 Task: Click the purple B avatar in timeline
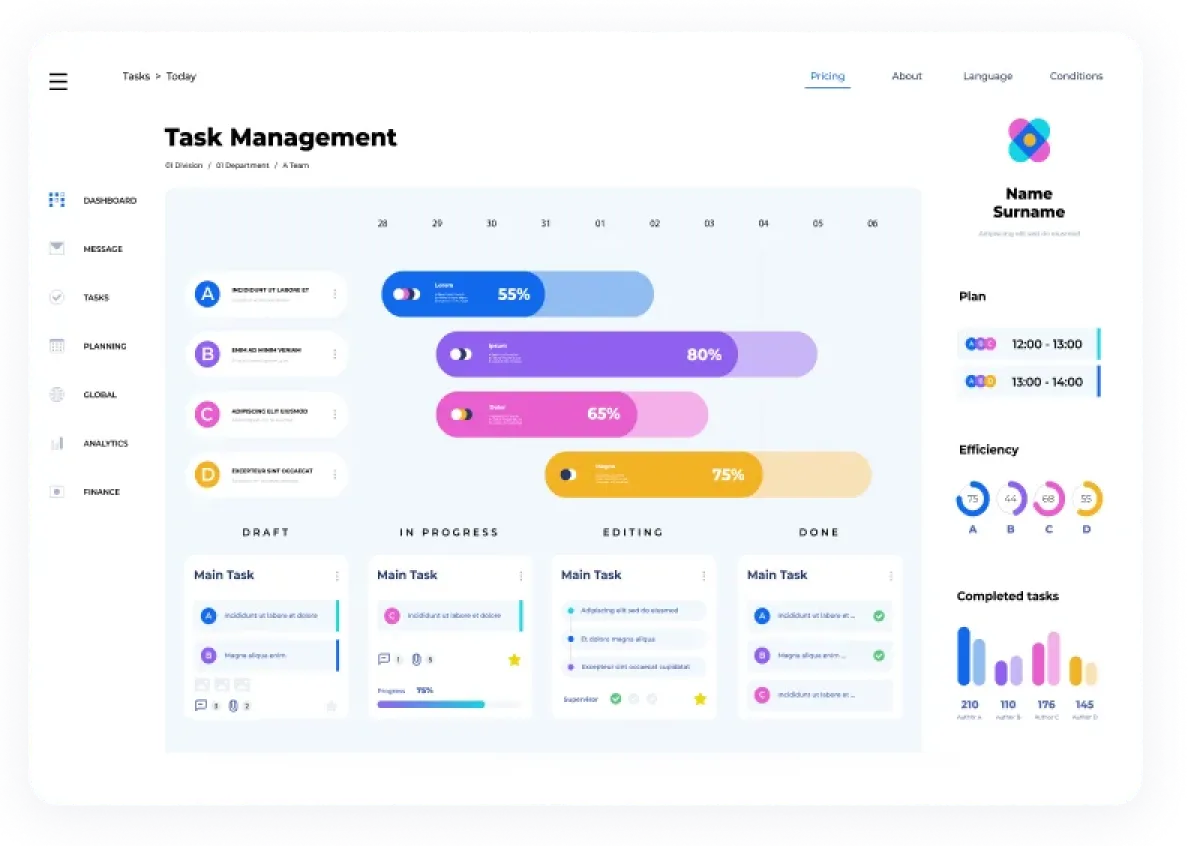[207, 354]
